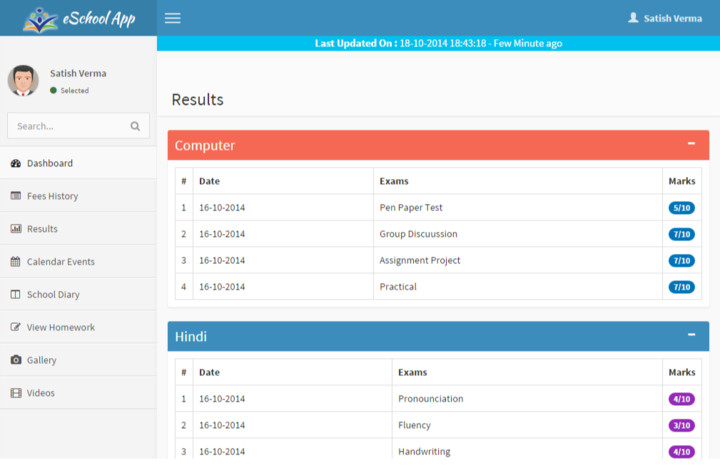Collapse the Computer results panel
This screenshot has width=720, height=468.
coord(691,144)
